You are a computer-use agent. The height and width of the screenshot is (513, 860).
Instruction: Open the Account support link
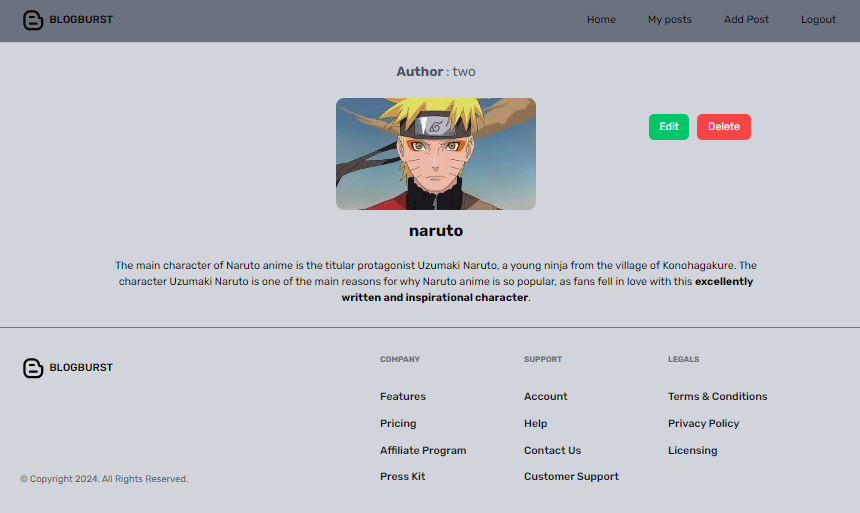(x=545, y=396)
